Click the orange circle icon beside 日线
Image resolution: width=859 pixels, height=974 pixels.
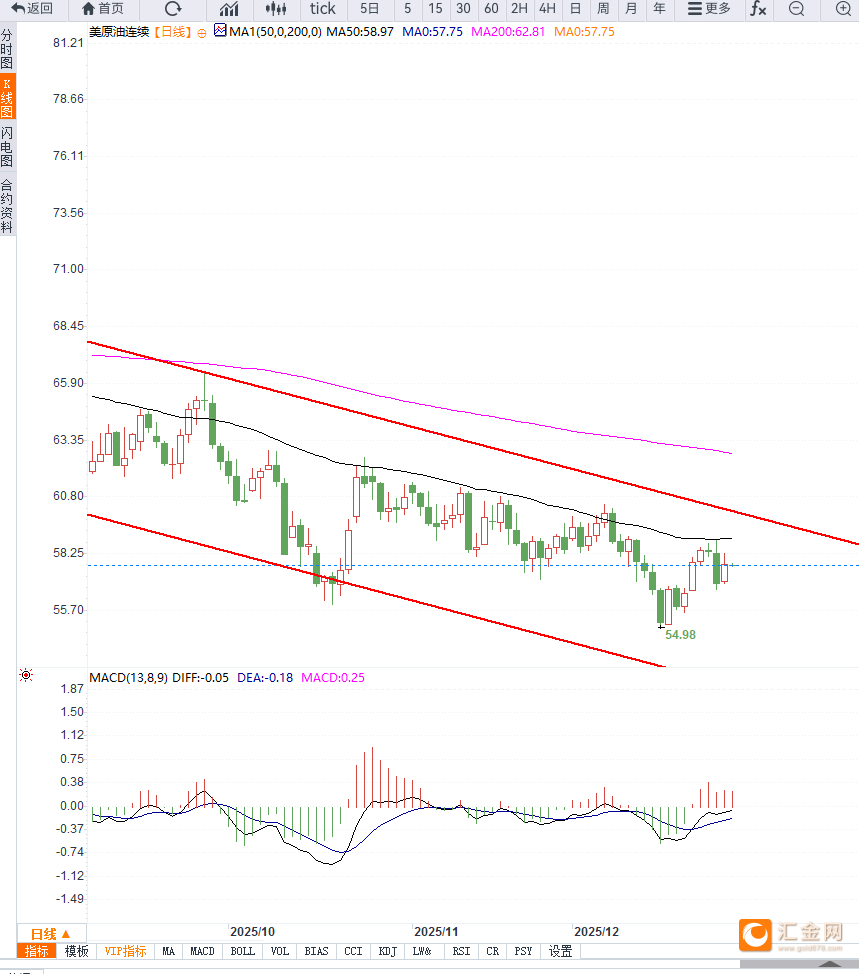(x=202, y=33)
